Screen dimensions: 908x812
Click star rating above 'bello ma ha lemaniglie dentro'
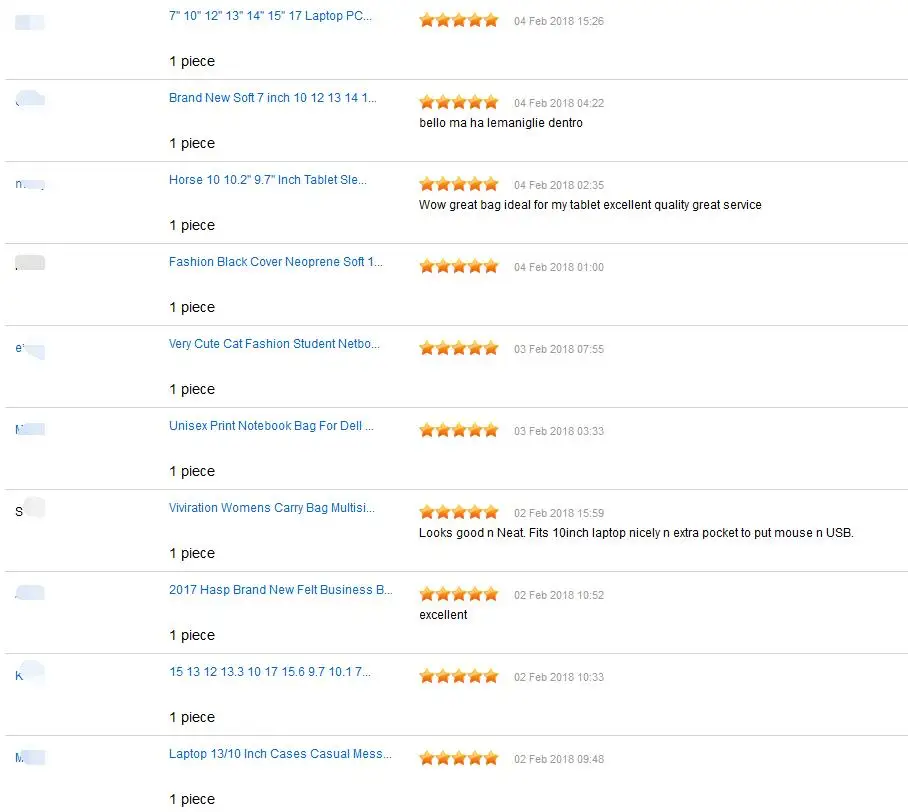pyautogui.click(x=459, y=103)
